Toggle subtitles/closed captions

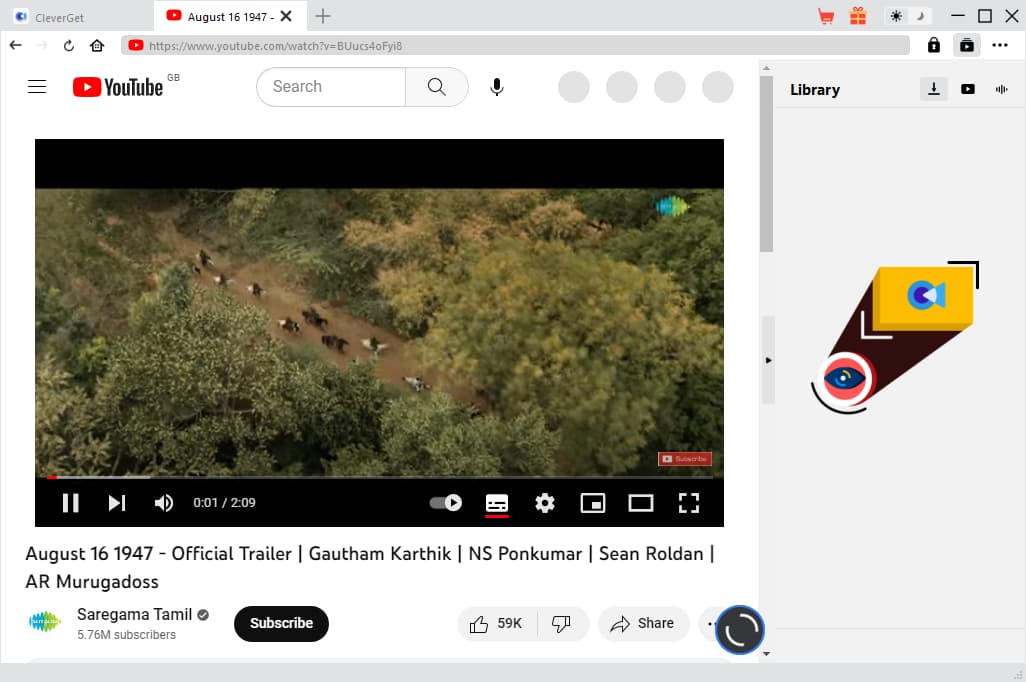point(497,503)
